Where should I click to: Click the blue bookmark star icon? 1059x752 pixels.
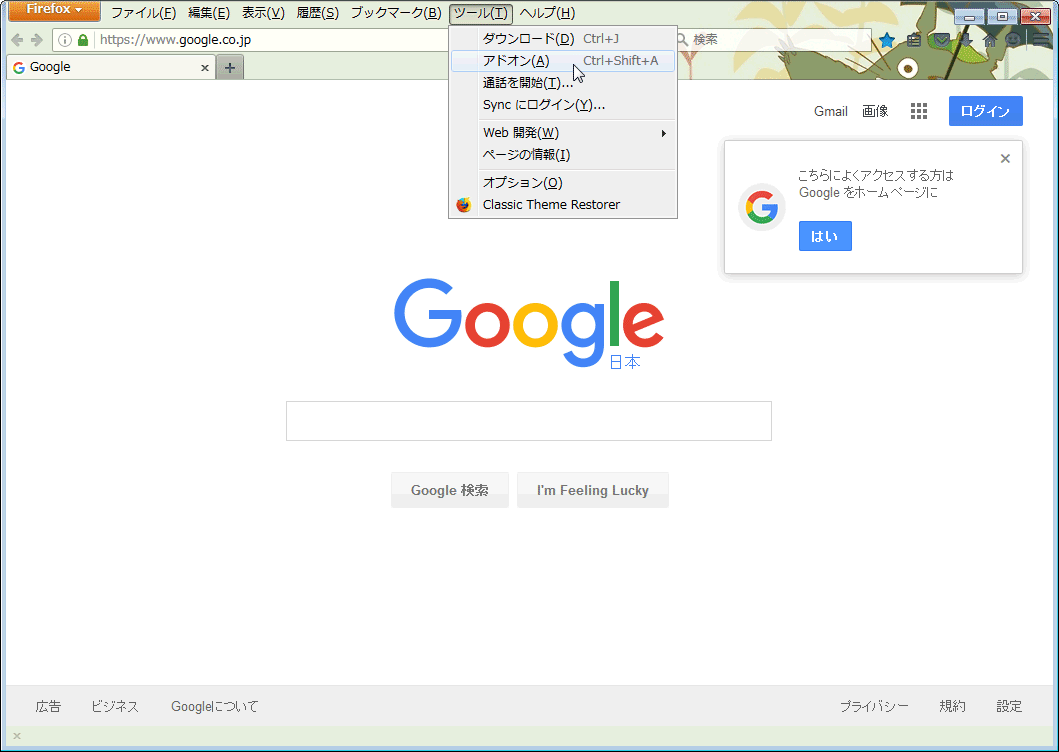click(x=887, y=41)
